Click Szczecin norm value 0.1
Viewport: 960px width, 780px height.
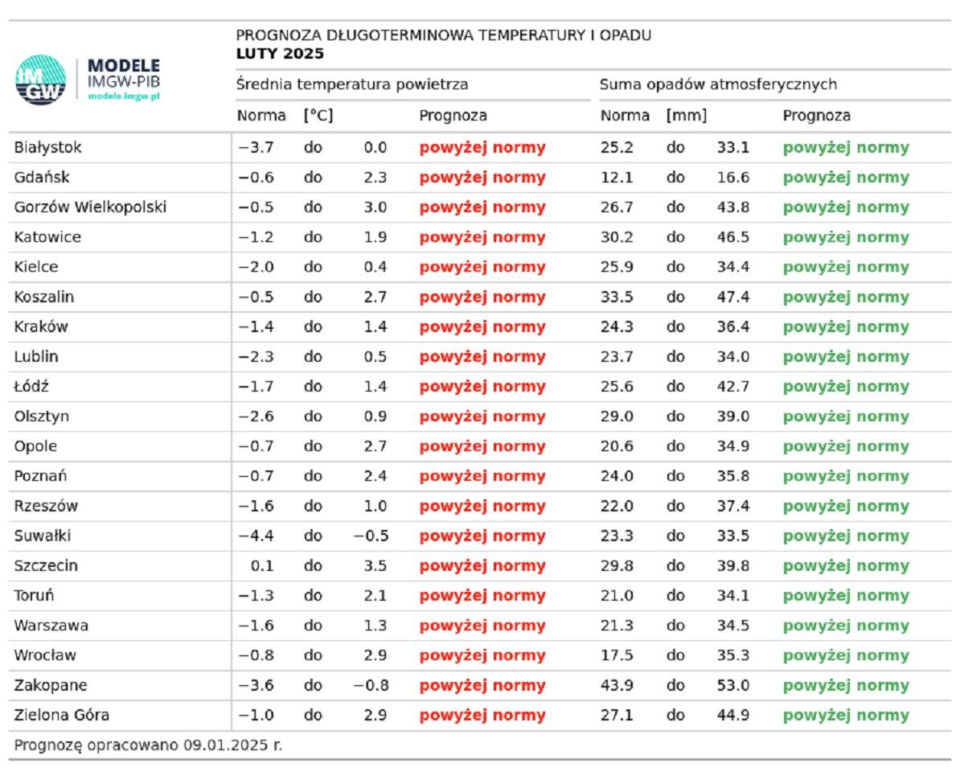(262, 566)
